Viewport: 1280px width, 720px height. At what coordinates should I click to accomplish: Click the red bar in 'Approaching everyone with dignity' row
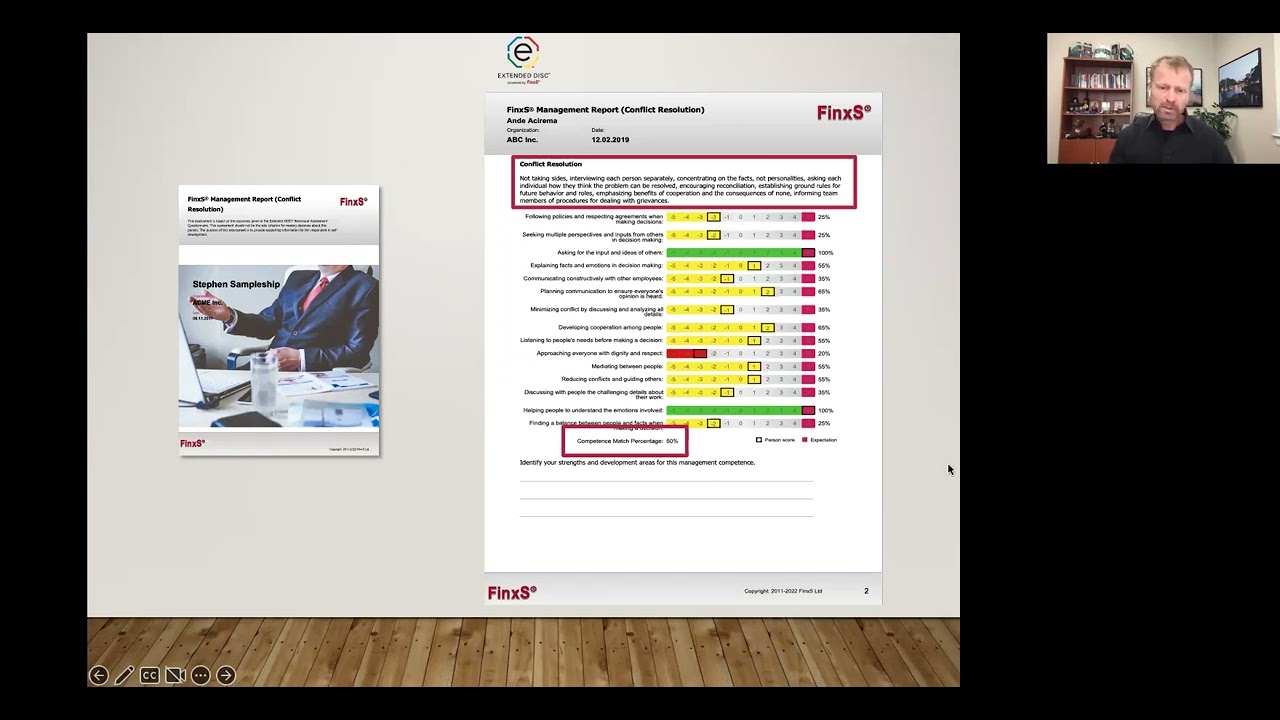[687, 354]
